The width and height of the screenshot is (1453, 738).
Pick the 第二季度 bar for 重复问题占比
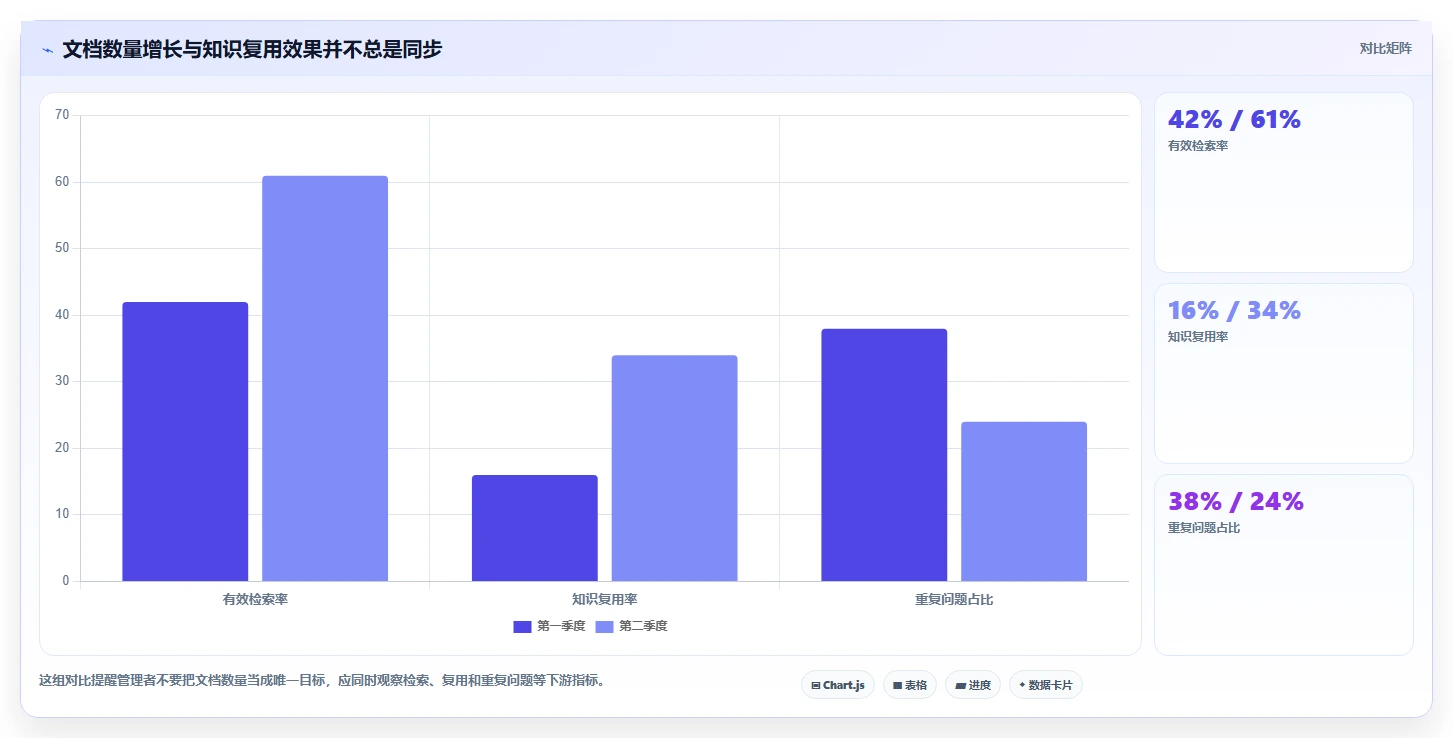[x=1024, y=501]
